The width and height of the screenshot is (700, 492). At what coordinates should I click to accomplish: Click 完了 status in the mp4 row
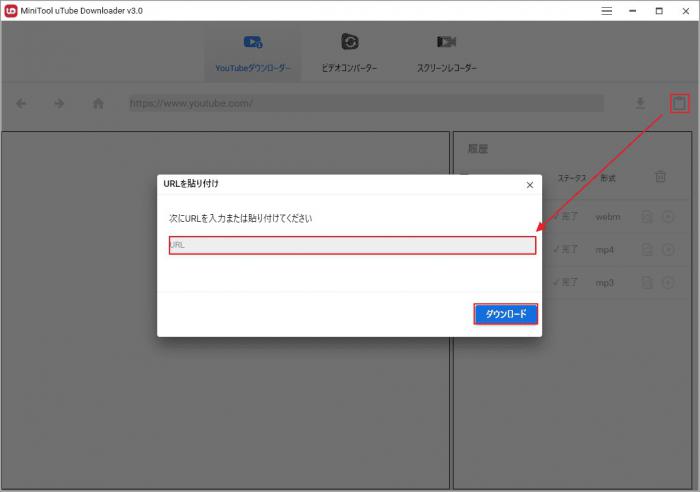[x=566, y=250]
